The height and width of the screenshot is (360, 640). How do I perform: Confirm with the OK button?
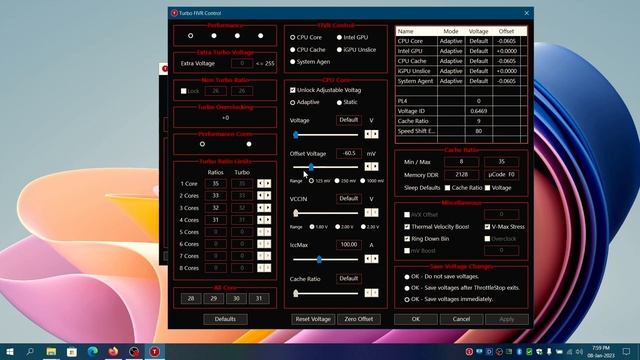coord(416,319)
